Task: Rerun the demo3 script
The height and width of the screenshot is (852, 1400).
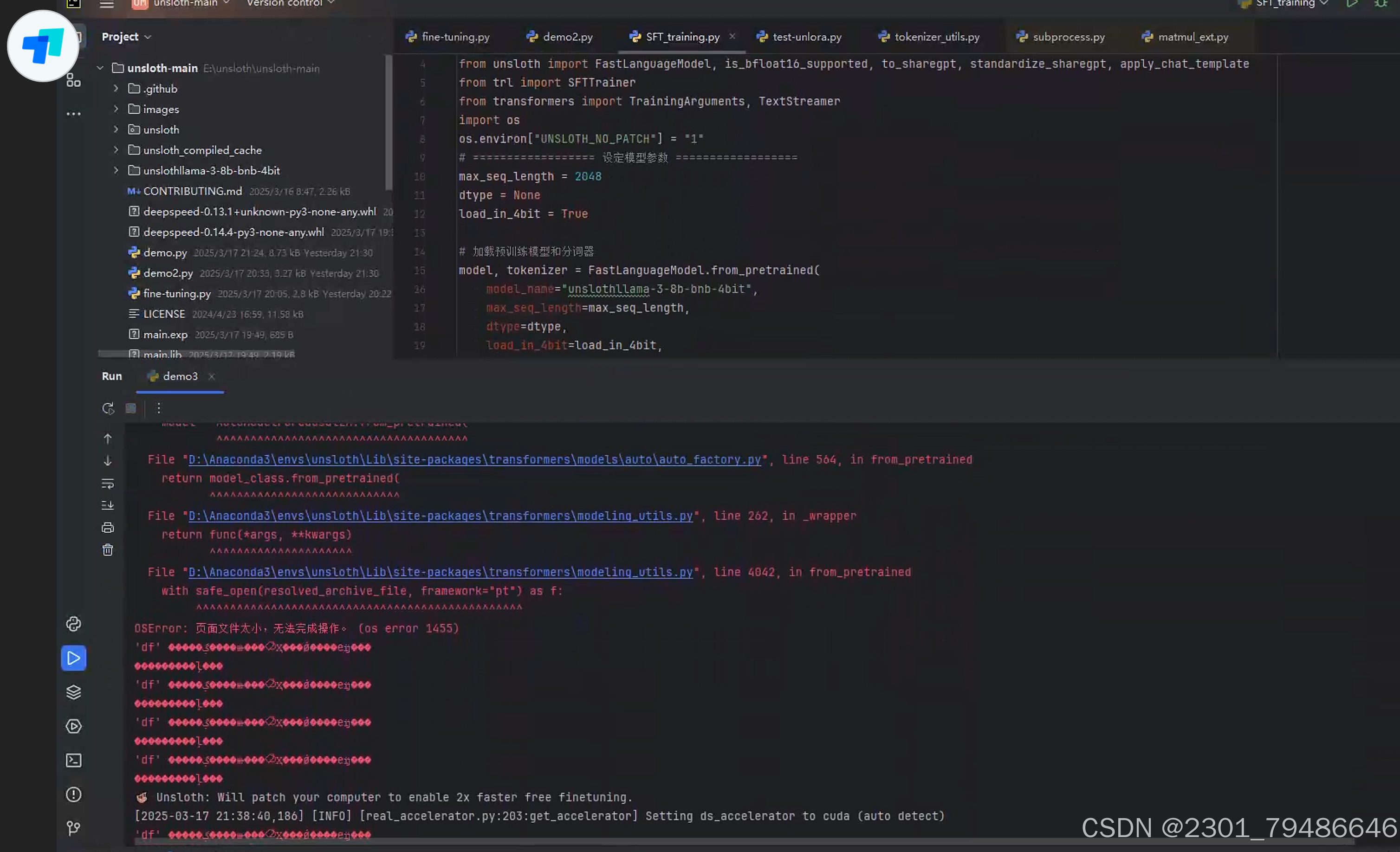Action: (108, 408)
